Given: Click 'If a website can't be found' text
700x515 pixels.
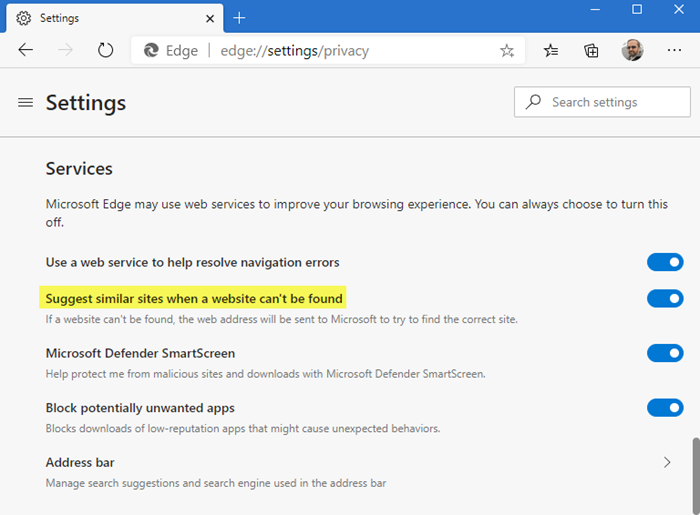Looking at the screenshot, I should click(x=281, y=319).
